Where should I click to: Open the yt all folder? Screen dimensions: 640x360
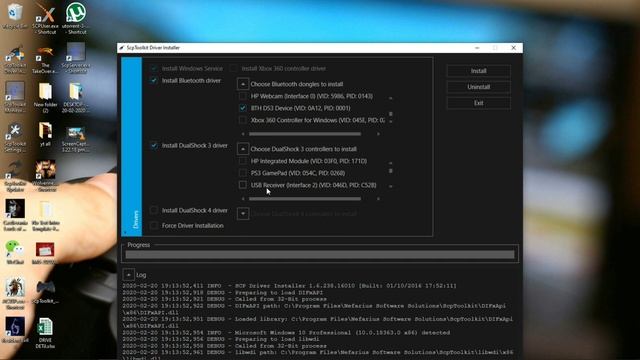[x=45, y=135]
